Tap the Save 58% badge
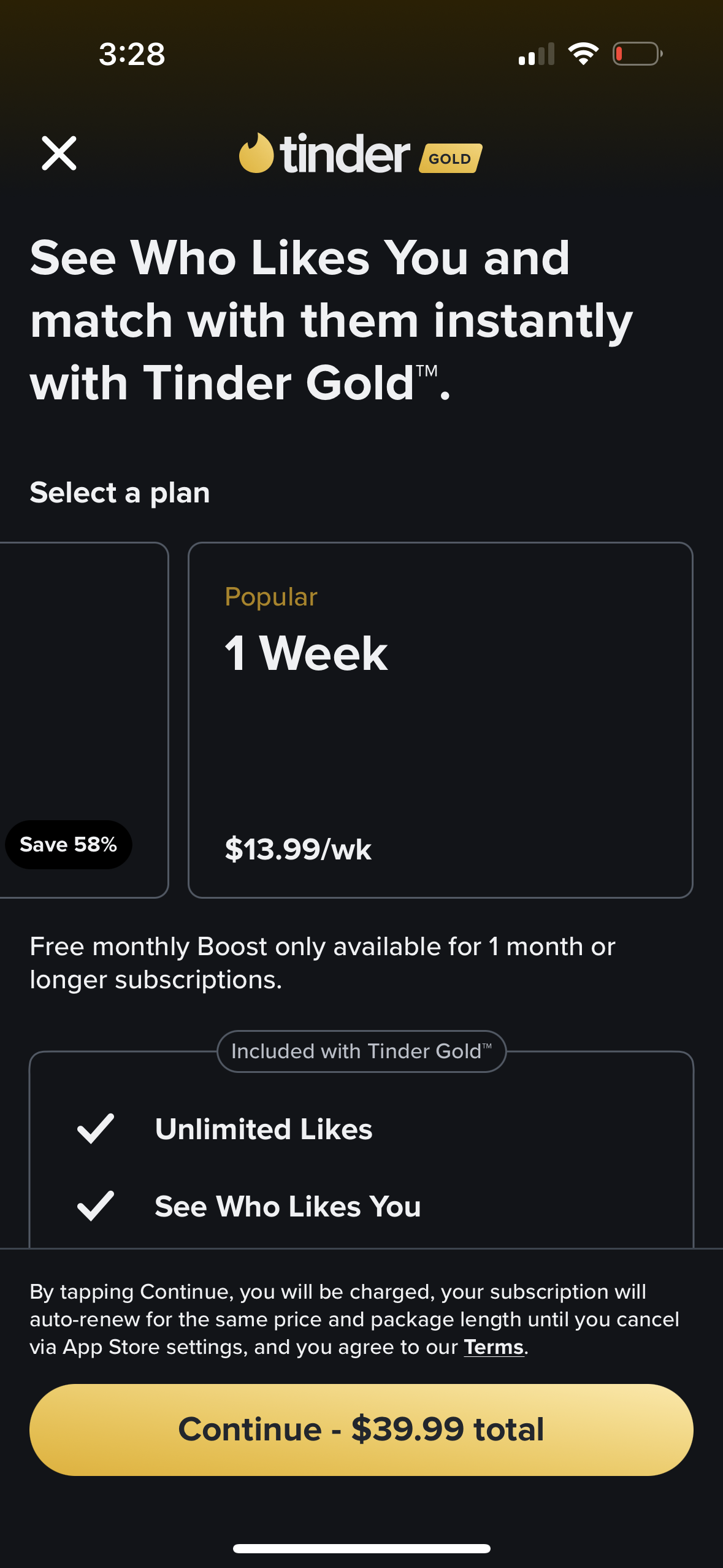This screenshot has width=723, height=1568. coord(69,845)
